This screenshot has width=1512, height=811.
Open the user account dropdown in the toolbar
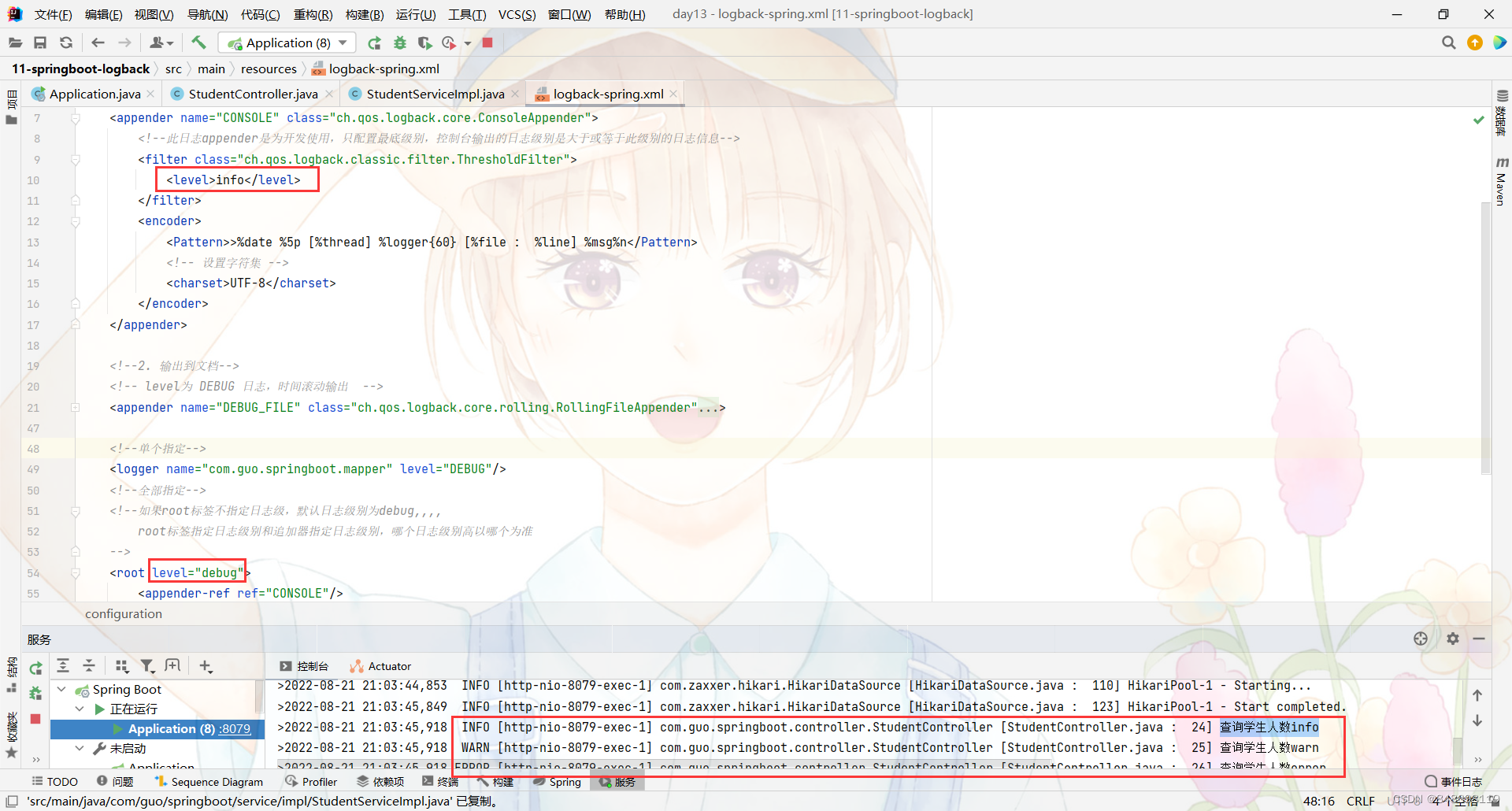(161, 43)
